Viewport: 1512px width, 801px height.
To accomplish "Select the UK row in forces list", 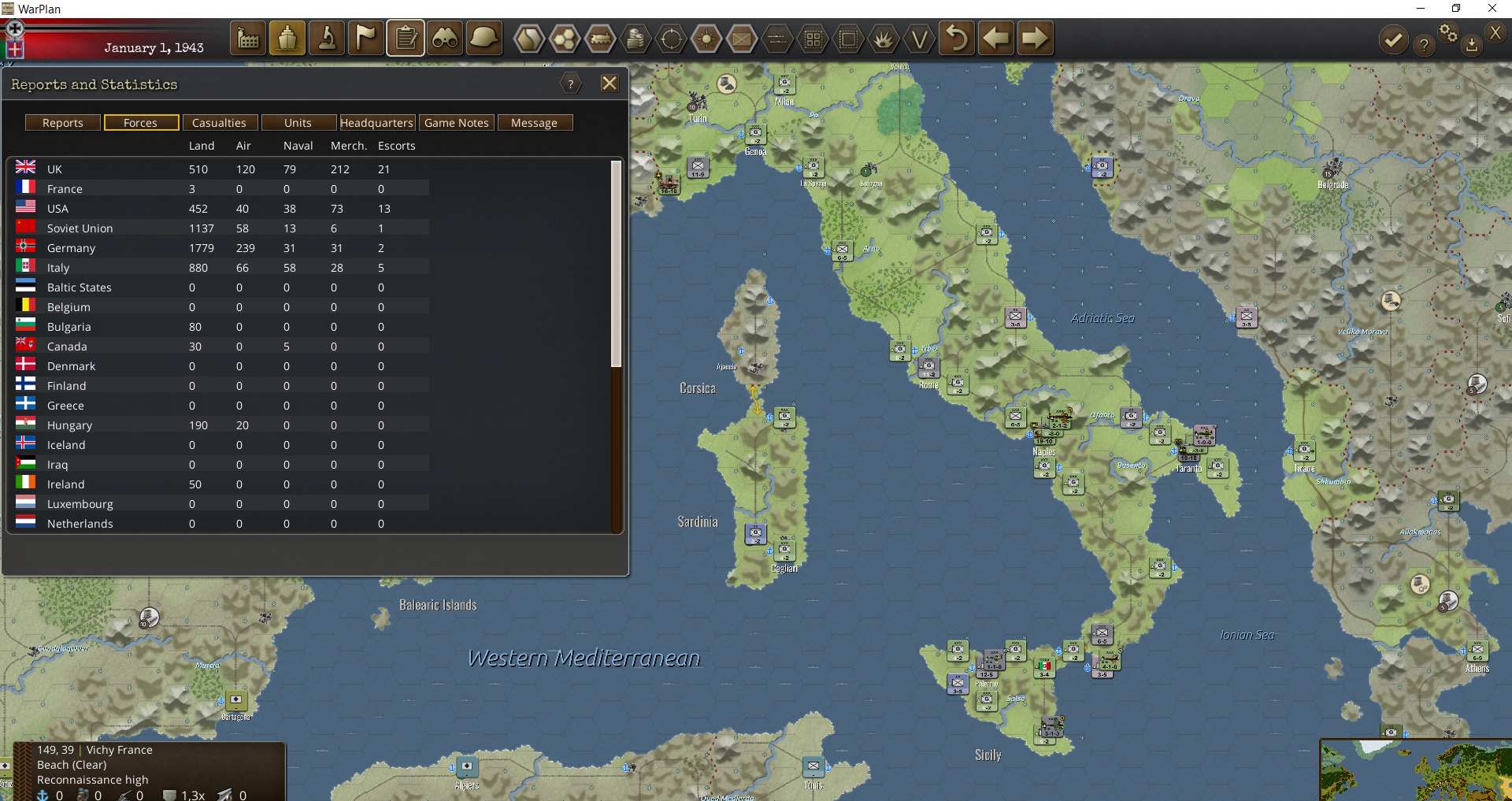I will [220, 169].
